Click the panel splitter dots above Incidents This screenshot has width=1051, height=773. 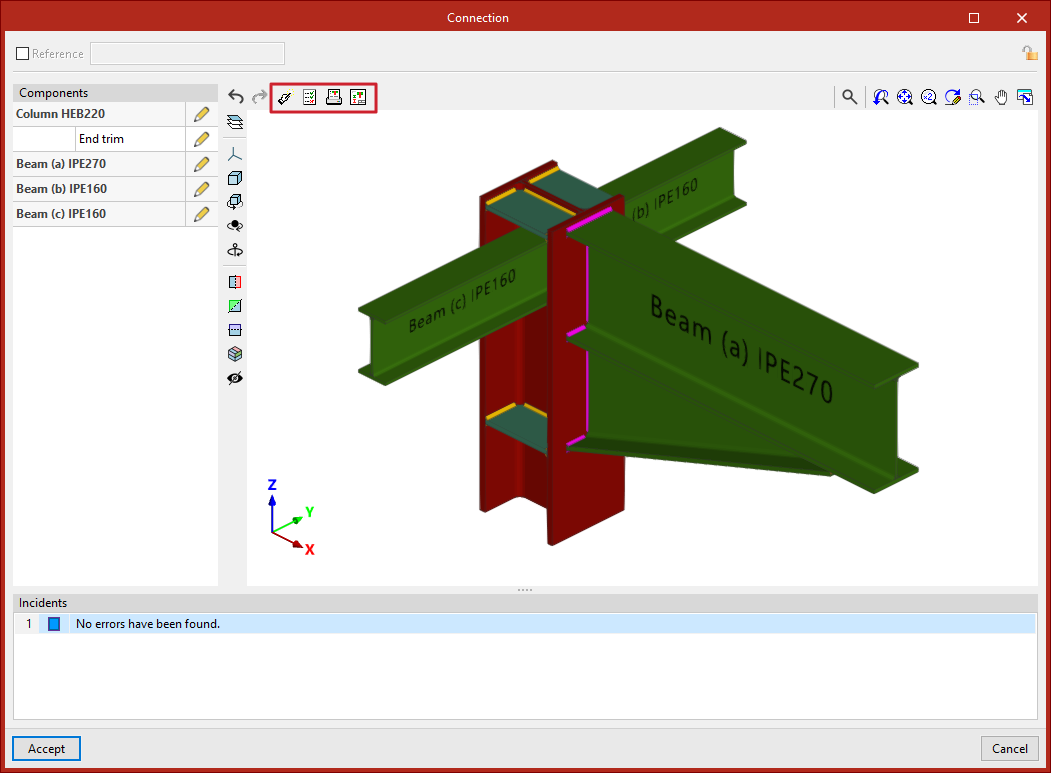pyautogui.click(x=525, y=590)
